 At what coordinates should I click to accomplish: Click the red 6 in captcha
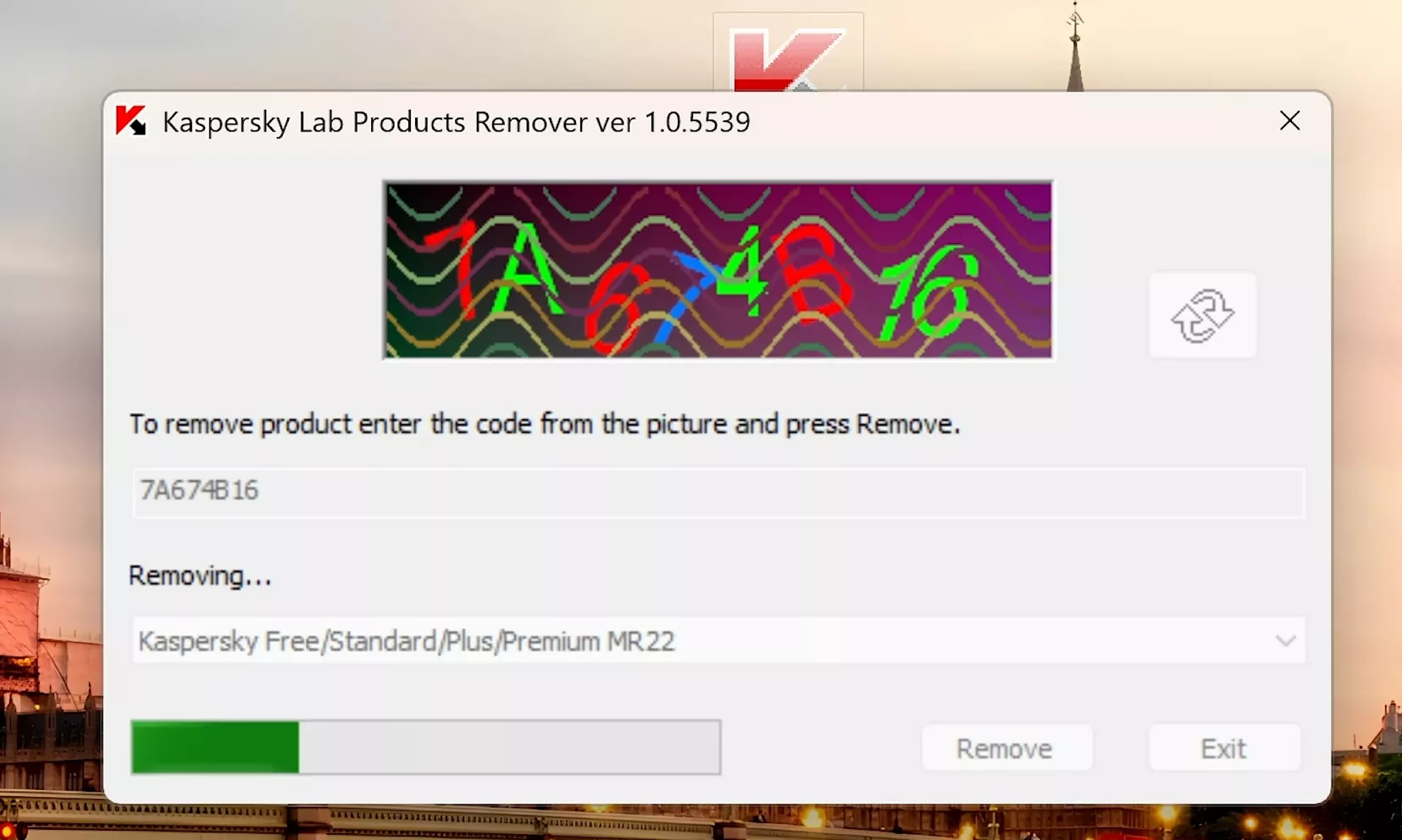615,308
